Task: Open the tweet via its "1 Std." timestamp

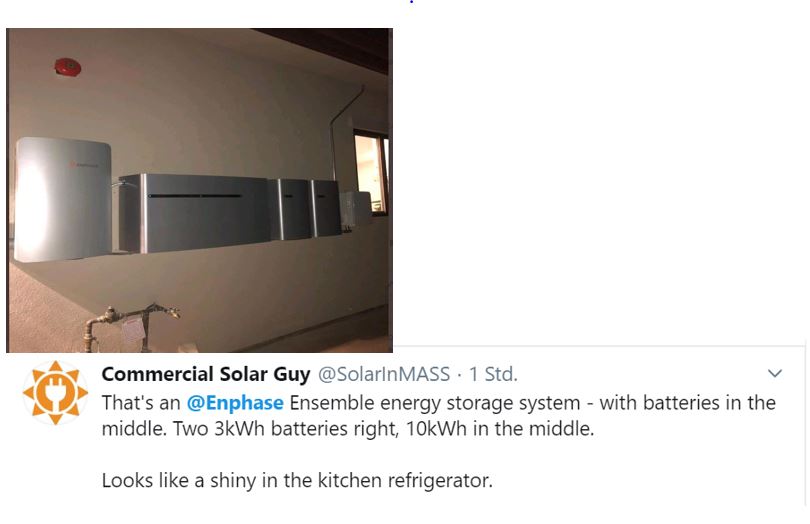Action: [493, 374]
